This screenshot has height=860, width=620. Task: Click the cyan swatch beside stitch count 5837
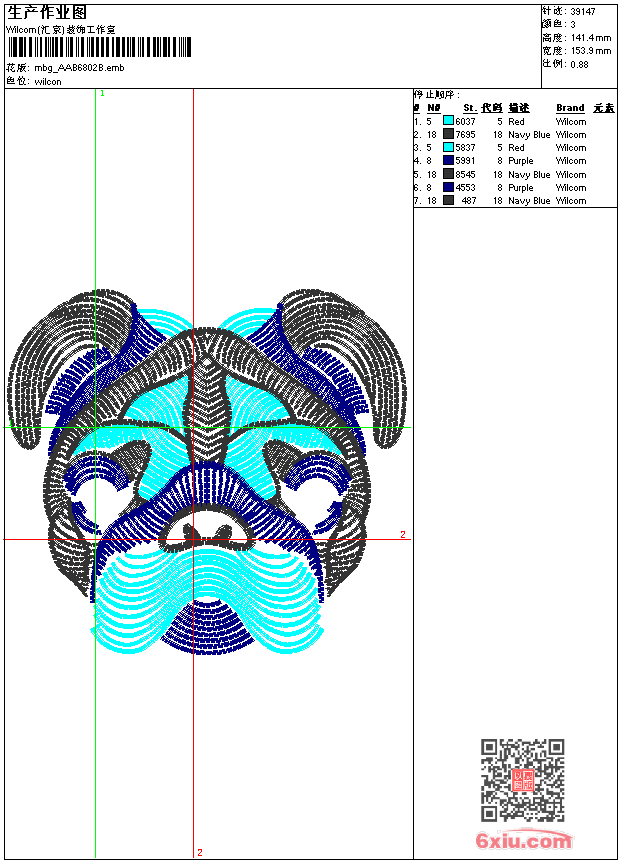click(x=448, y=147)
